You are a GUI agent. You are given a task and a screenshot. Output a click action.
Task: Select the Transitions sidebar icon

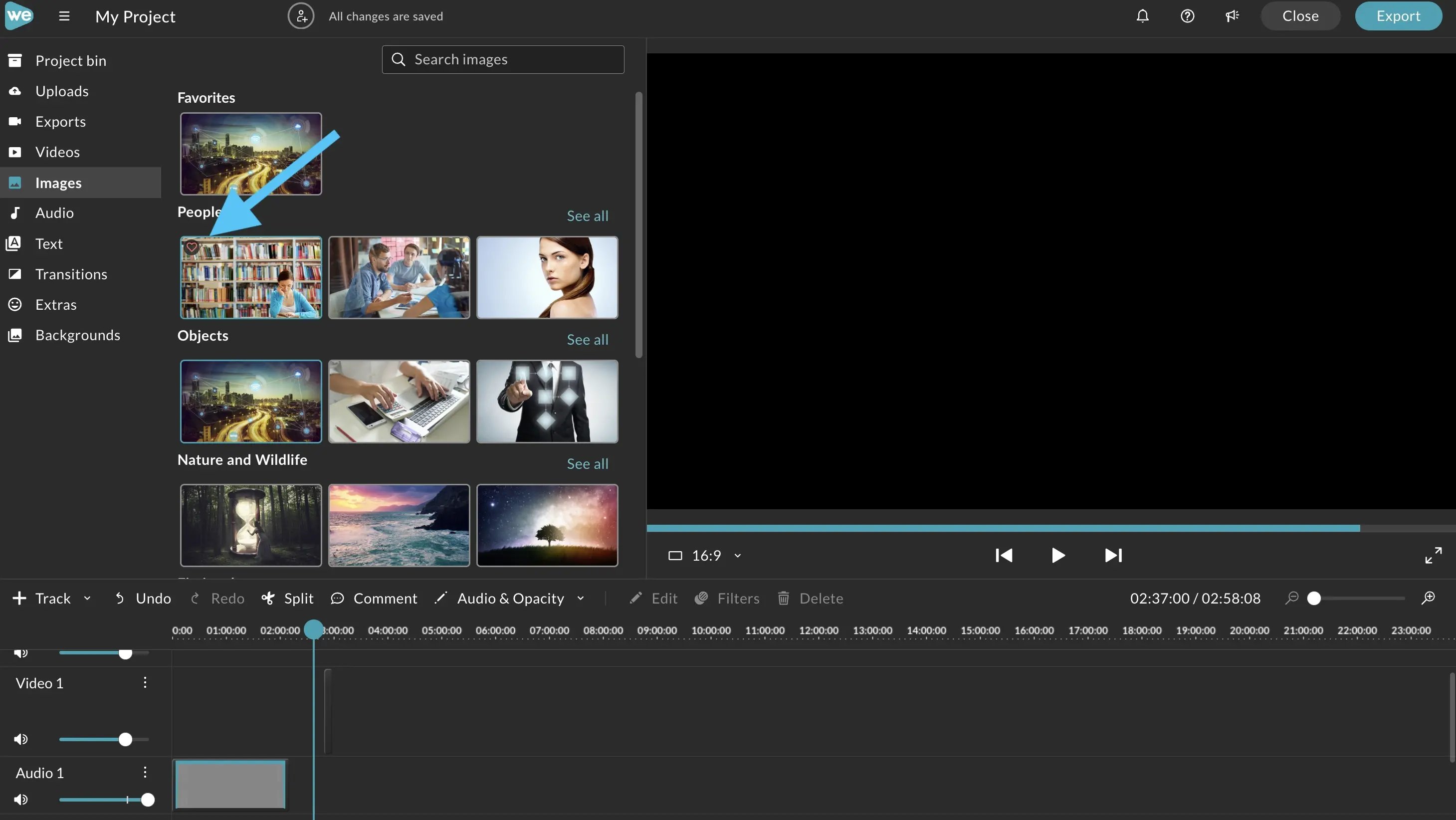(x=15, y=273)
